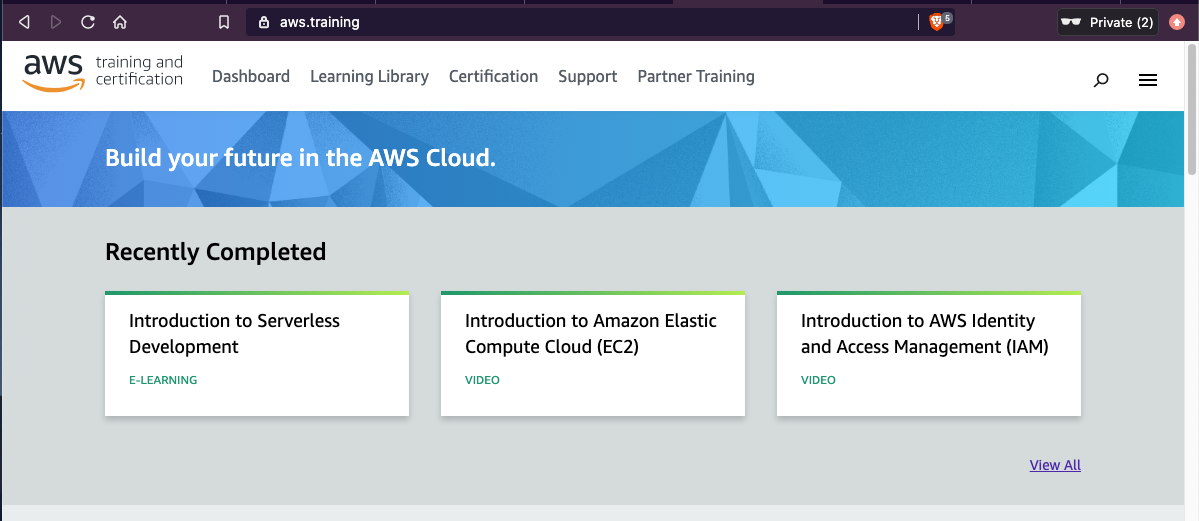Reload the page with refresh icon
1199x521 pixels.
click(x=88, y=22)
